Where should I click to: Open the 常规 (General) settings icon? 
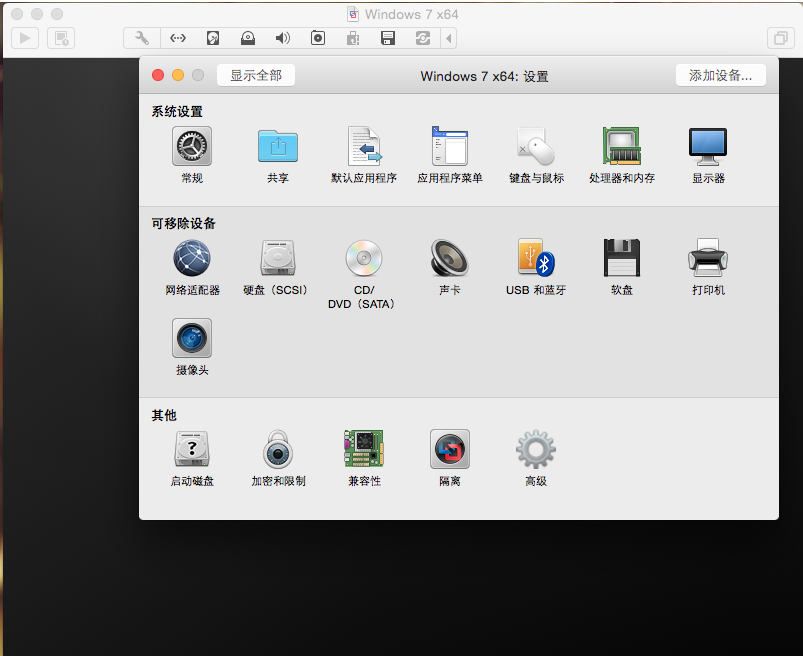coord(192,146)
